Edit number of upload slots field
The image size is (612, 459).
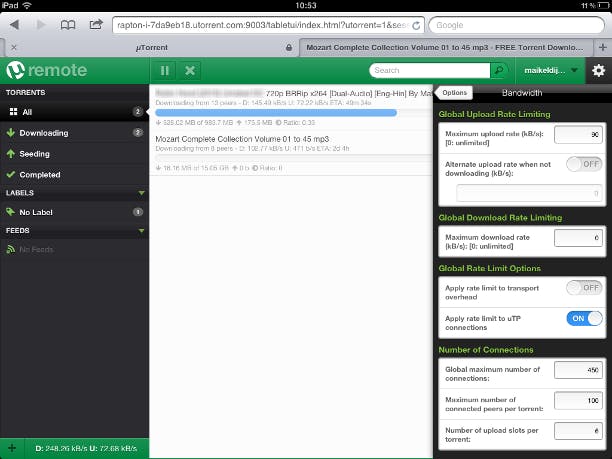[x=578, y=431]
